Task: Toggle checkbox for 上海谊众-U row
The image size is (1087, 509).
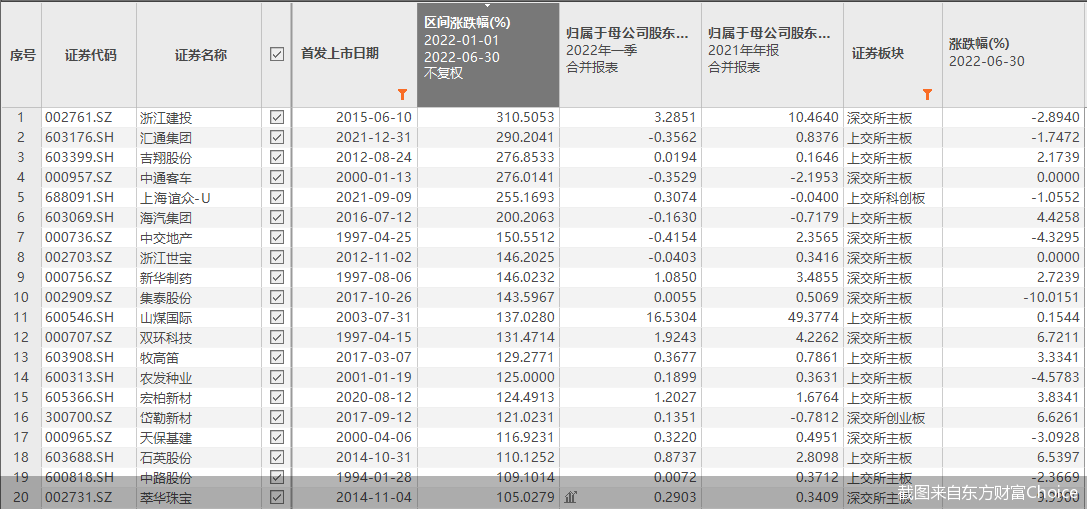Action: click(x=277, y=197)
